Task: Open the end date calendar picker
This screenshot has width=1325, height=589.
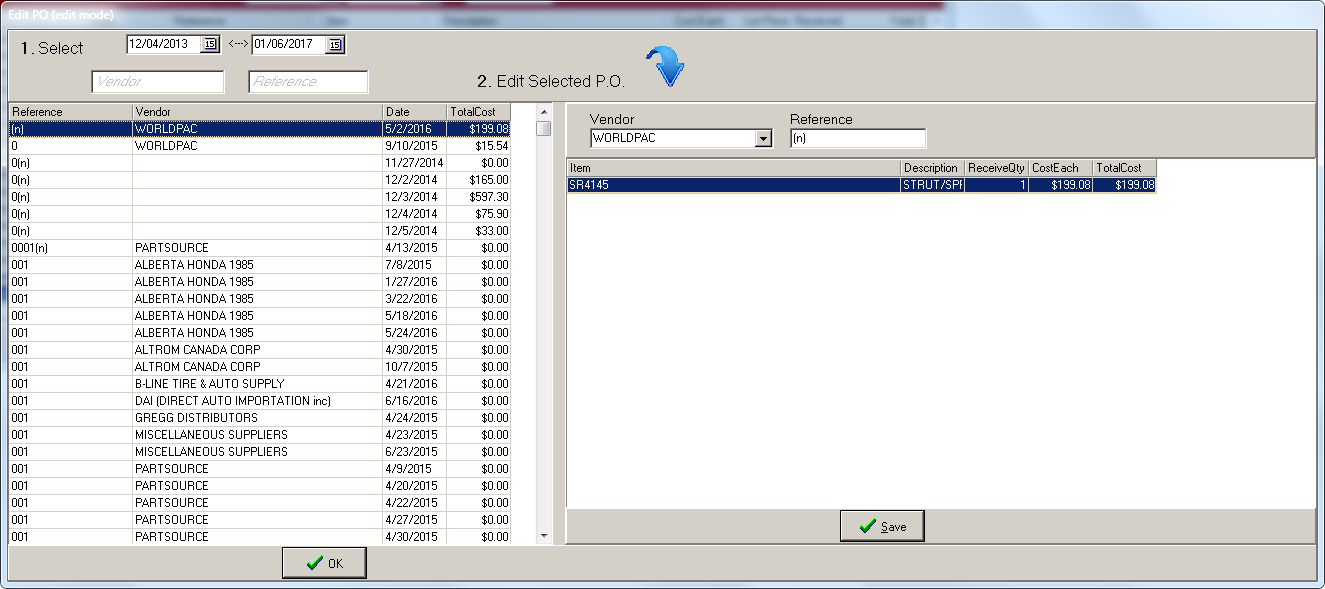Action: 334,44
